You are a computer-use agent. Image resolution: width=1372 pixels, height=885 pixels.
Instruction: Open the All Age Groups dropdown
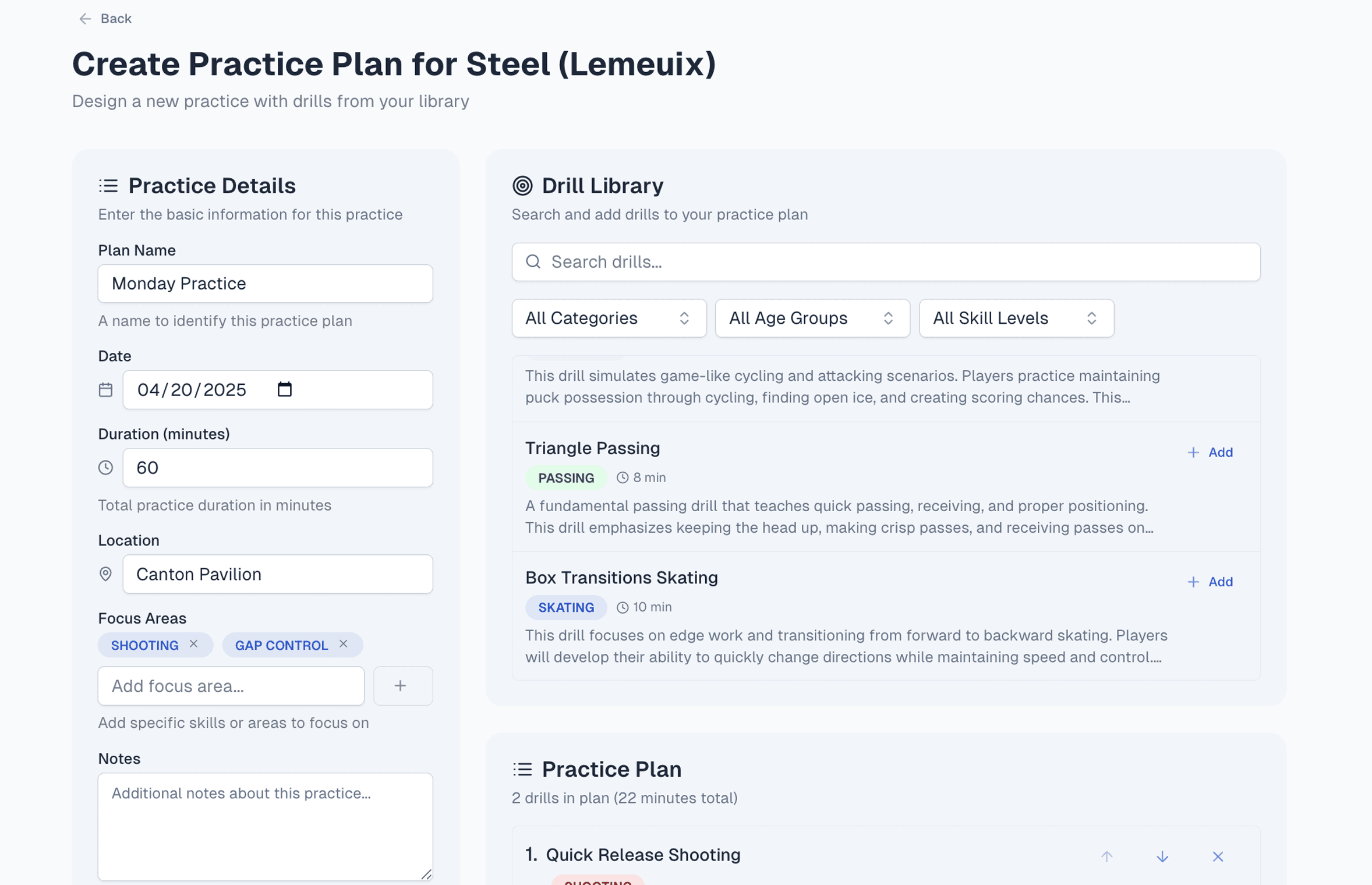point(812,318)
